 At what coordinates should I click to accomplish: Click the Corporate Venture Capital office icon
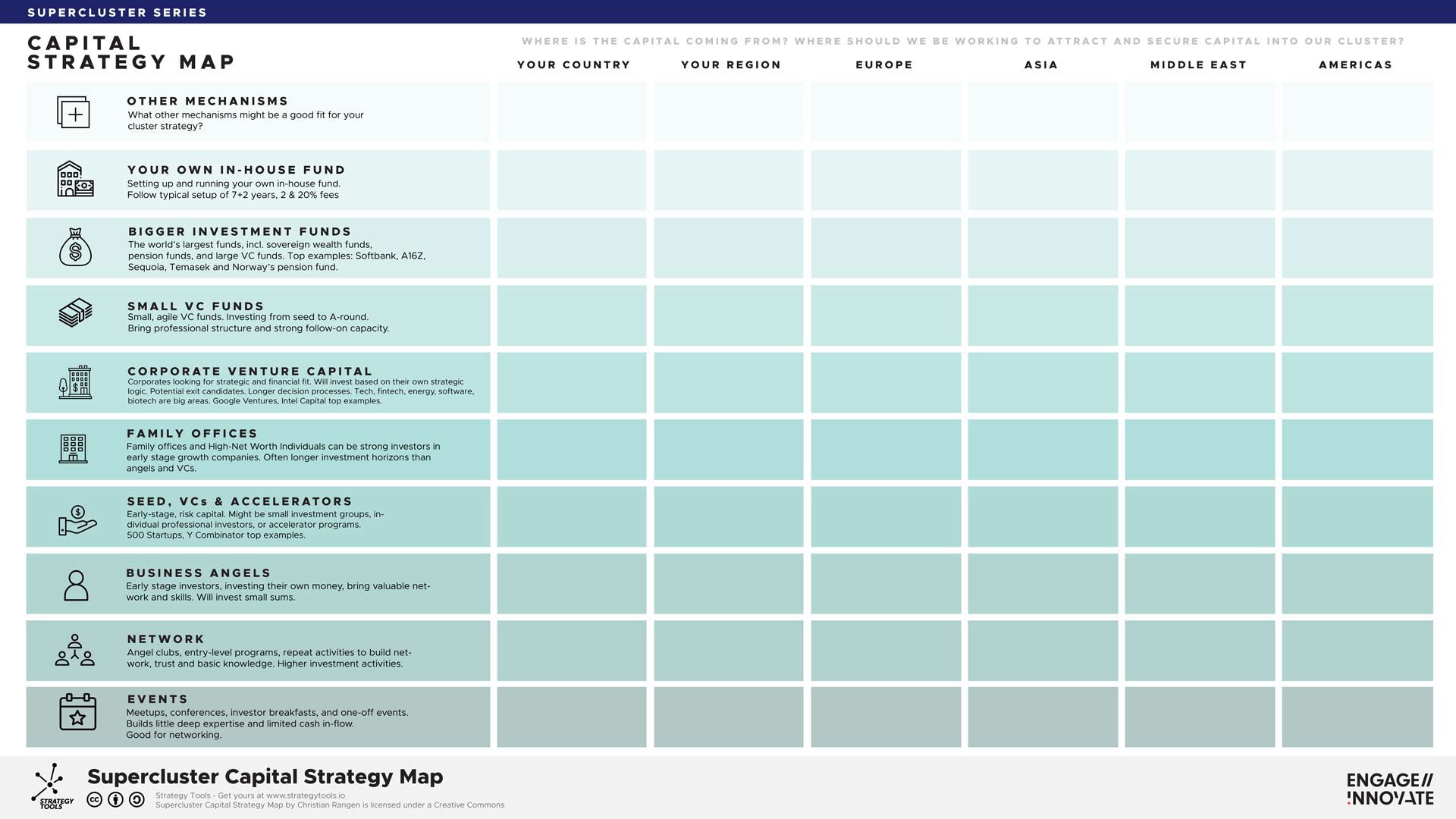[x=75, y=382]
